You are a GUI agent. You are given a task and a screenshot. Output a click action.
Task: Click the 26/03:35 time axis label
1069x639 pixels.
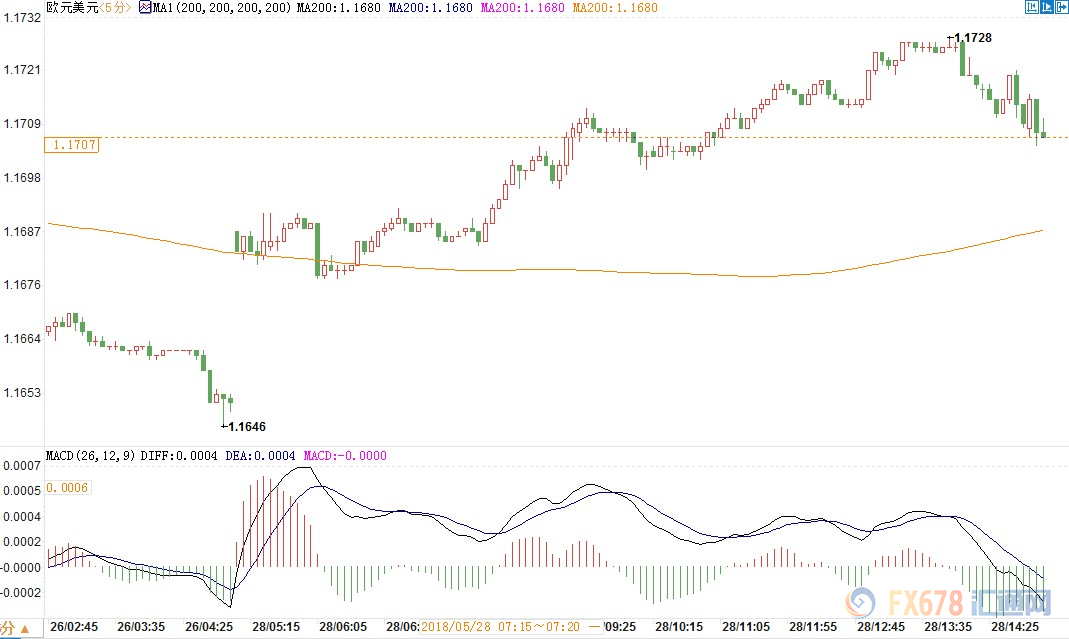[141, 626]
